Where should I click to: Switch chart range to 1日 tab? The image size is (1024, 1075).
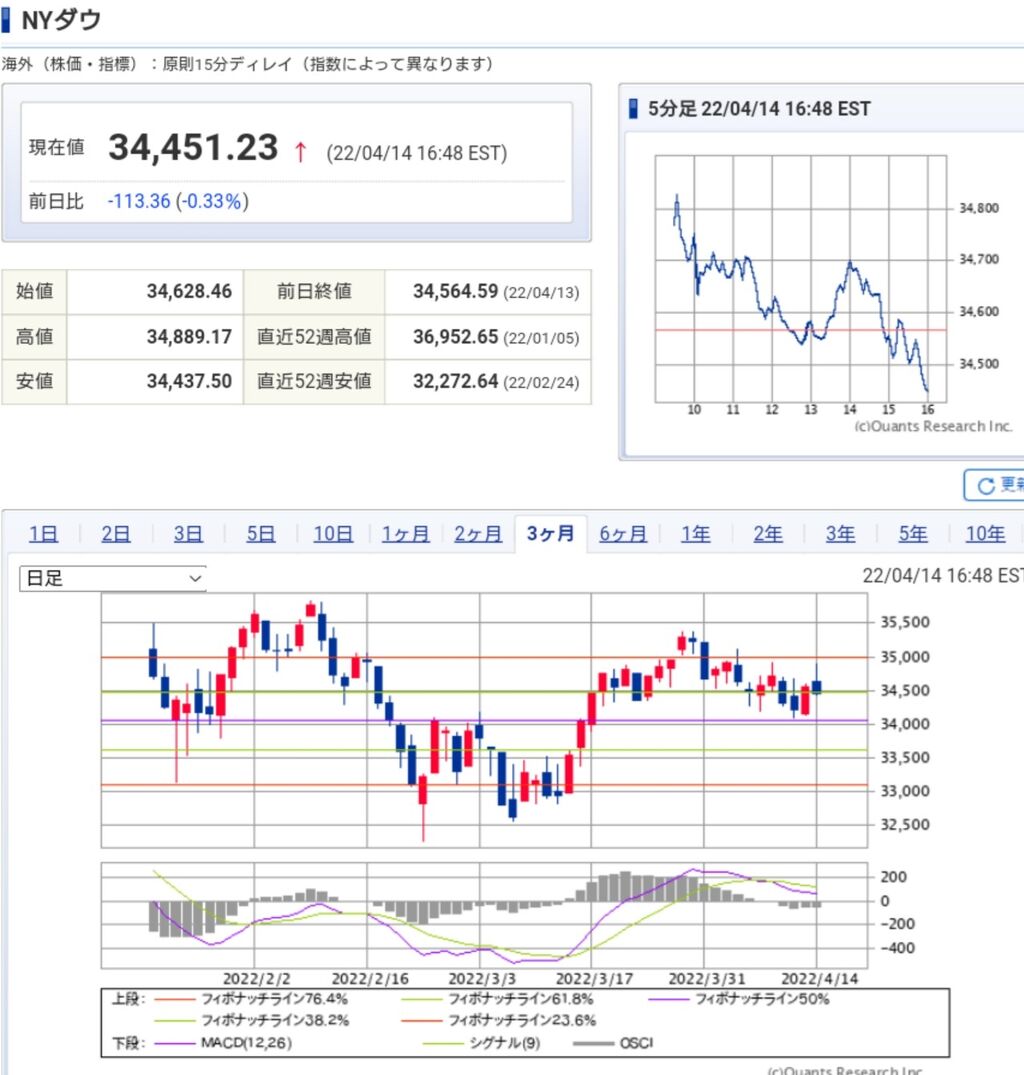(43, 533)
